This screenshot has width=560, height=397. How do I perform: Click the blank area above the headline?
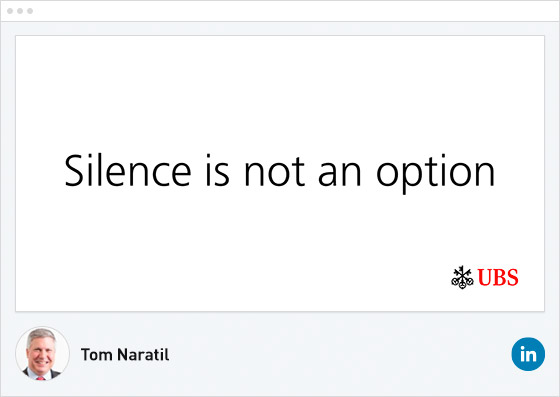coord(280,93)
